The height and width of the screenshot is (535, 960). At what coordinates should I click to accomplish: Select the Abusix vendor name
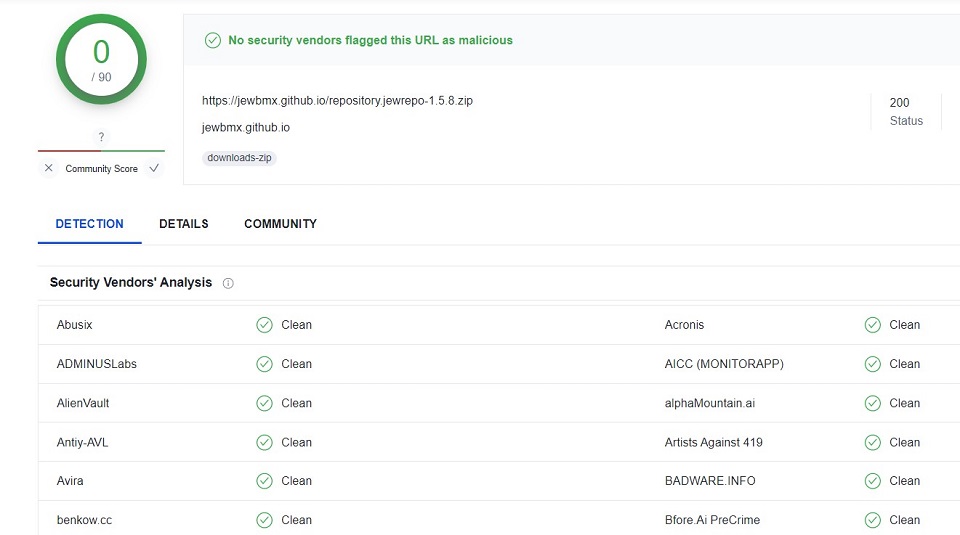[75, 325]
